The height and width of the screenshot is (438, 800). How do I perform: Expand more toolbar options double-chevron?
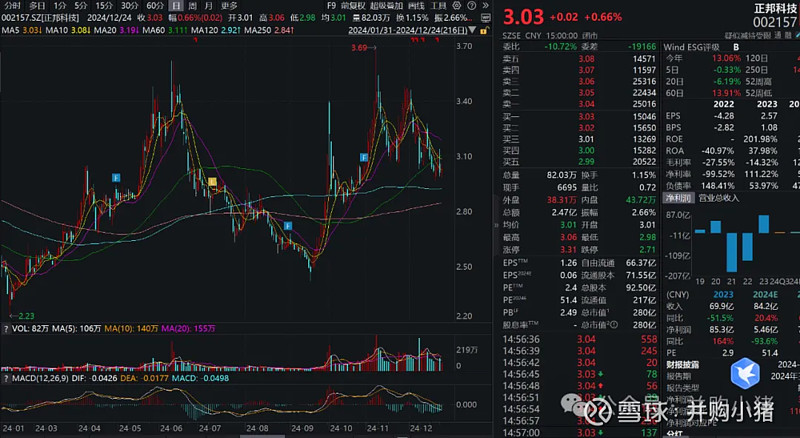[485, 6]
